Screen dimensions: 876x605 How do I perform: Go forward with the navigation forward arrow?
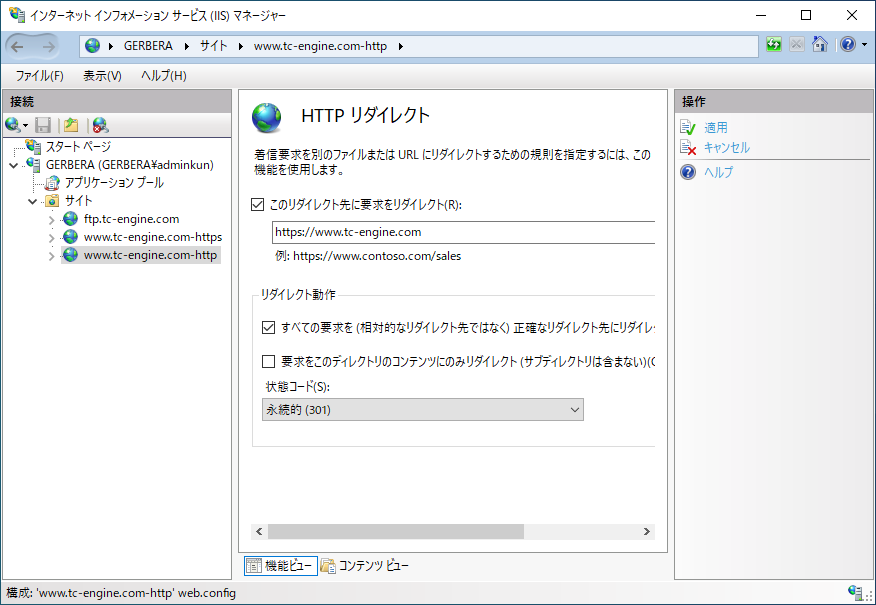(x=49, y=46)
